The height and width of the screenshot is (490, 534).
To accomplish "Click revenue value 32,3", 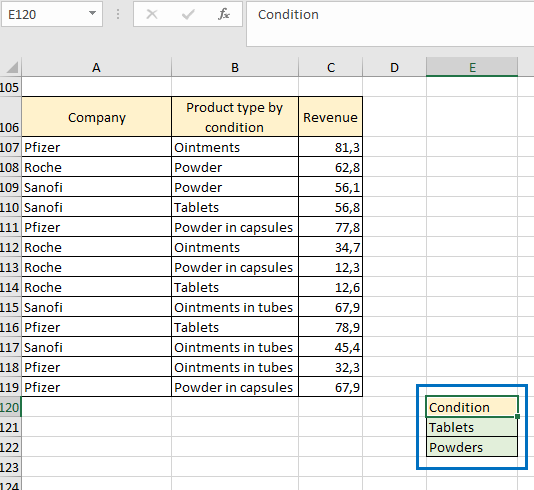I will [x=330, y=367].
